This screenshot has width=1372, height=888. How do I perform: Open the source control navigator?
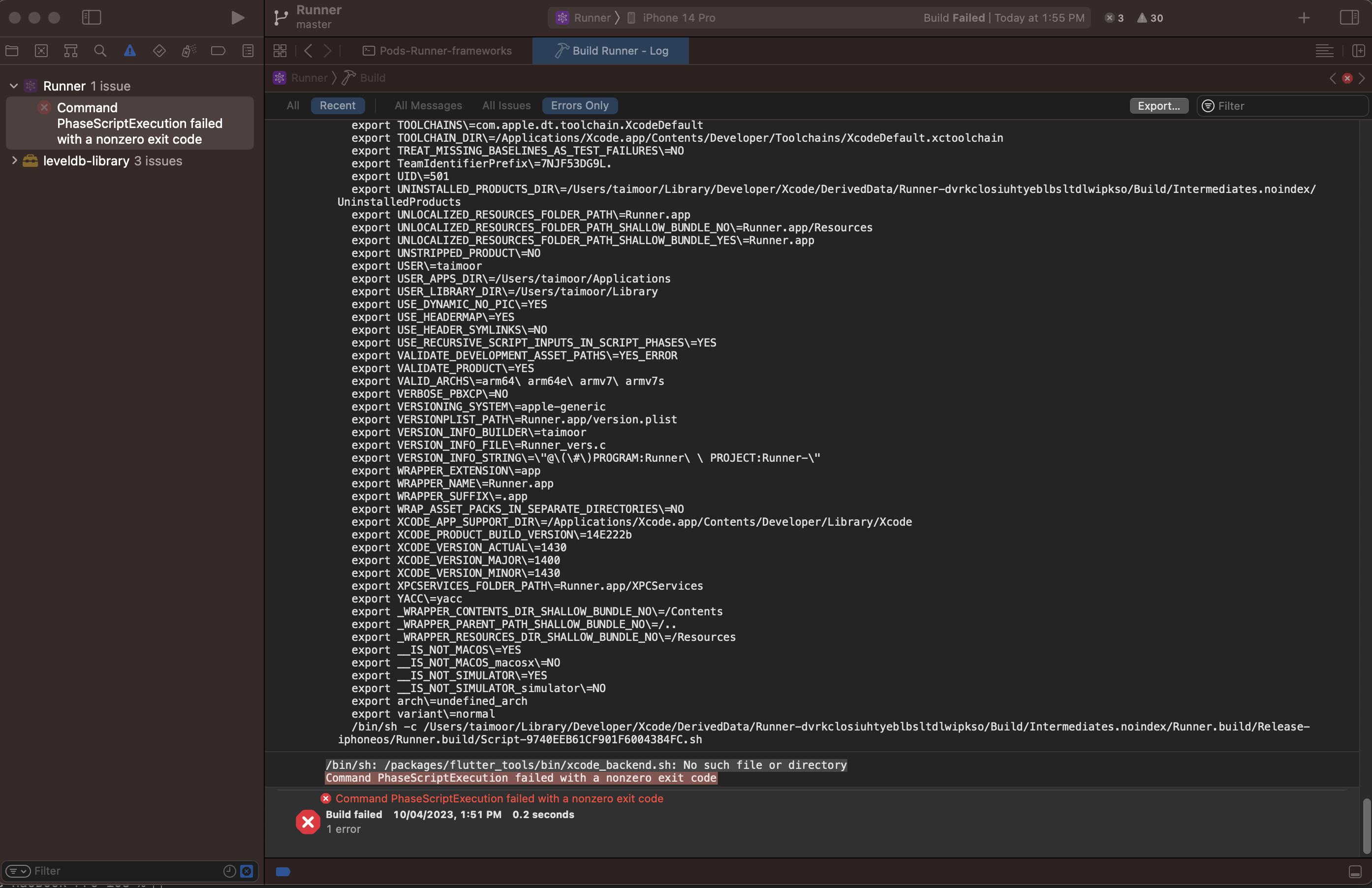[x=41, y=51]
